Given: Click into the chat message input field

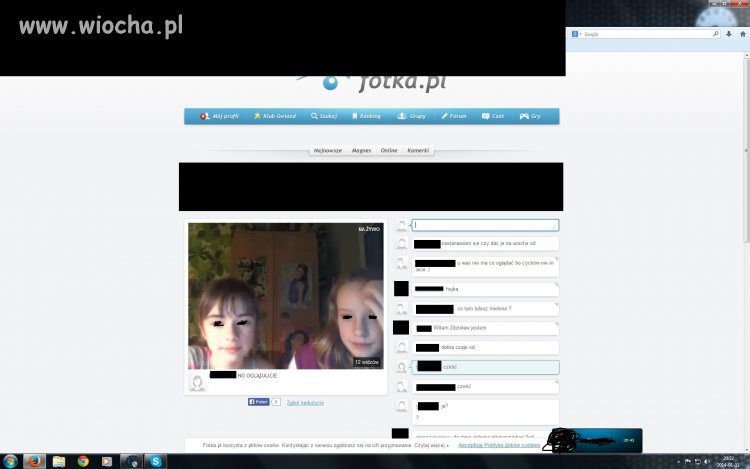Looking at the screenshot, I should click(485, 225).
